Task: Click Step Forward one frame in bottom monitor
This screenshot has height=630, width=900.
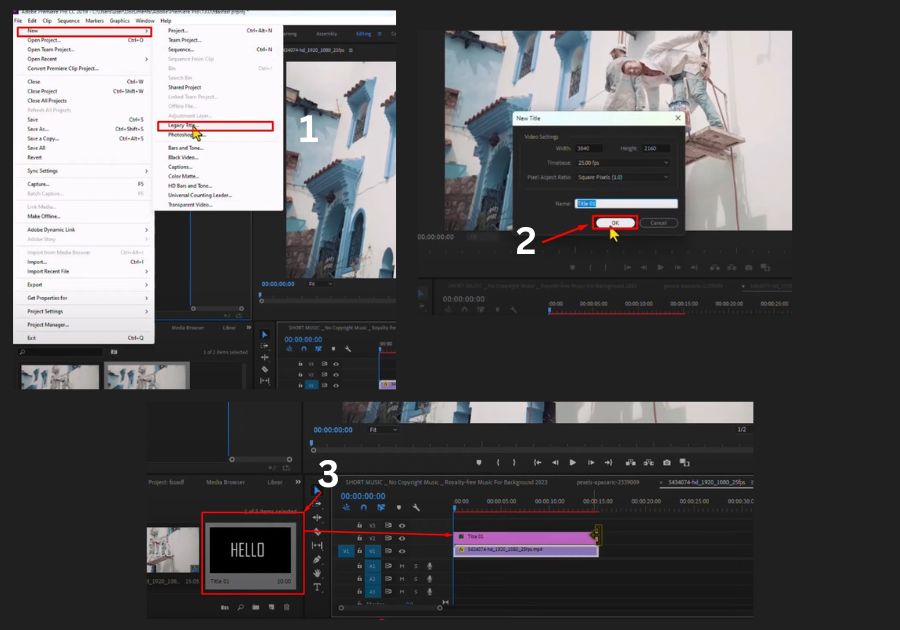Action: coord(591,462)
